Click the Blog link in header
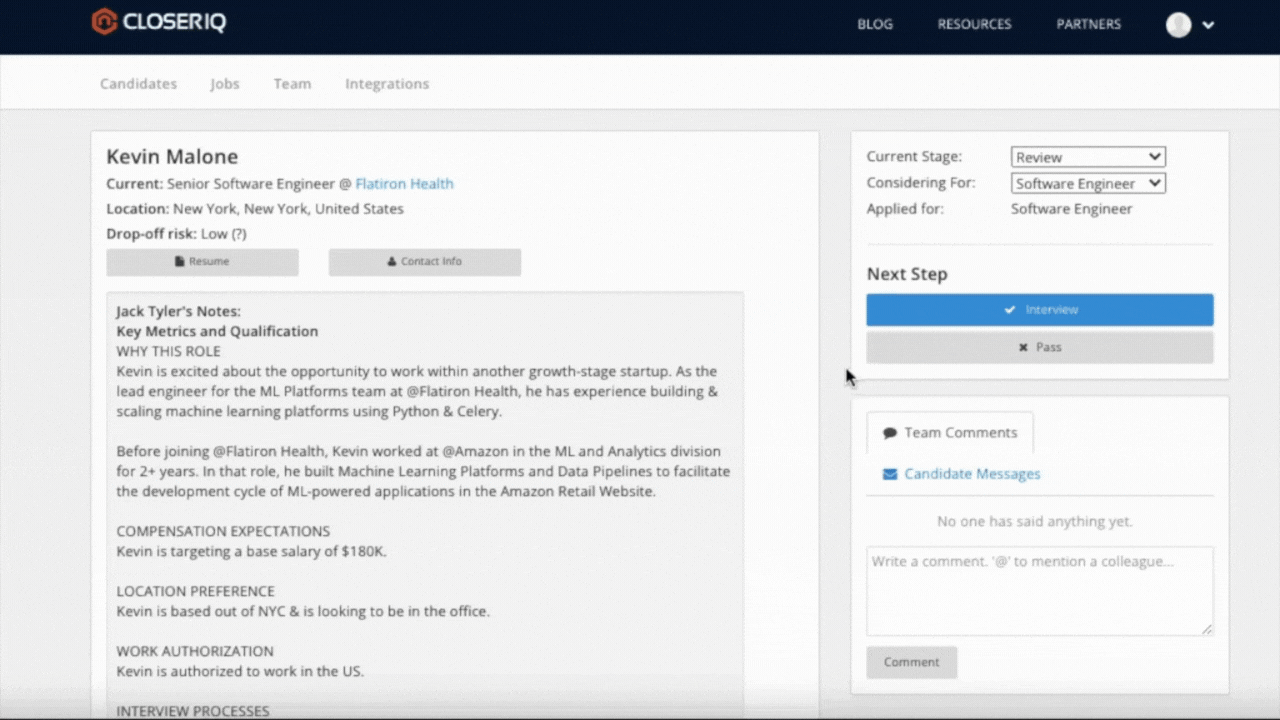1280x720 pixels. [875, 25]
